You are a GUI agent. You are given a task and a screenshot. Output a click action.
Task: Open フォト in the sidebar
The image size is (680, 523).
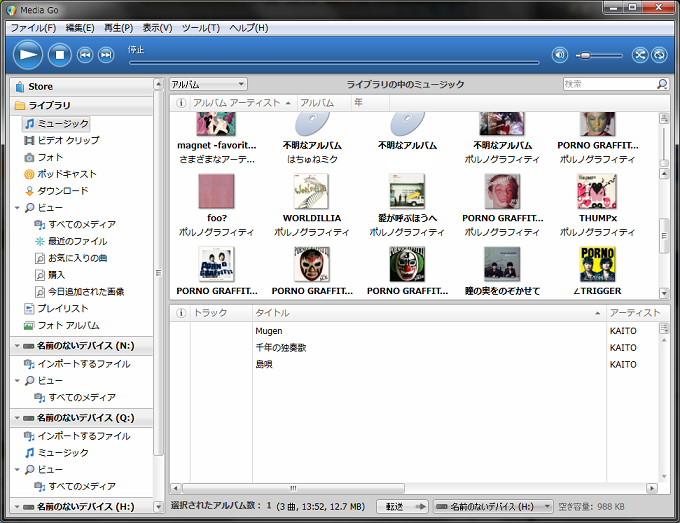[x=44, y=157]
